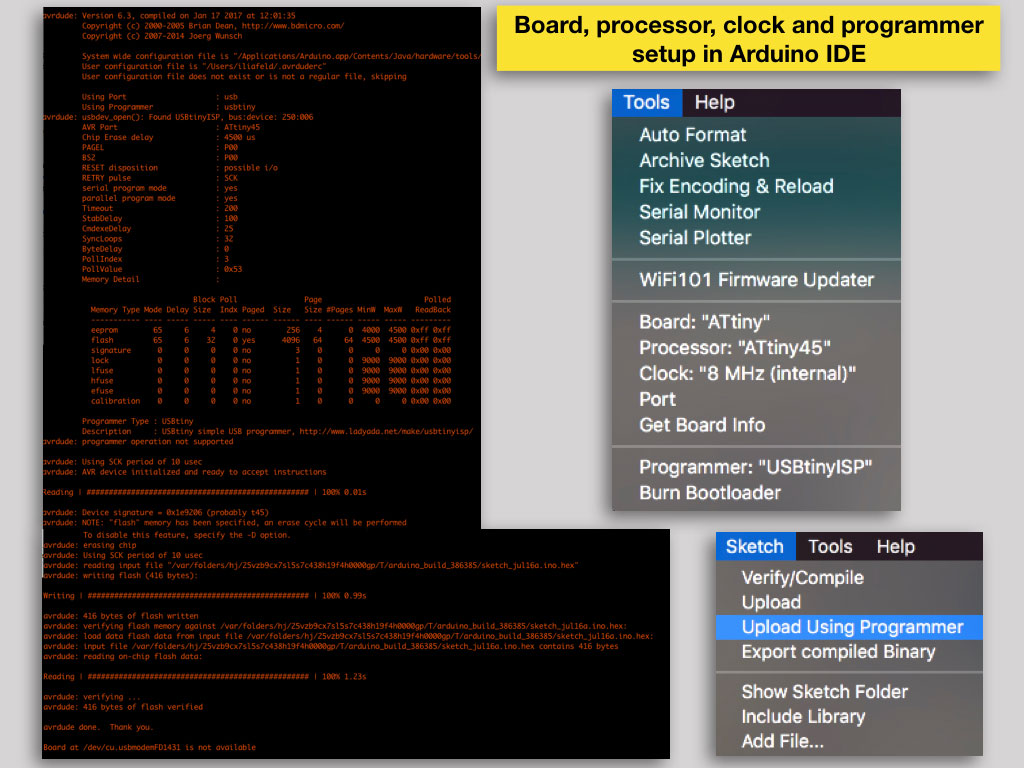Select Archive Sketch menu entry
The height and width of the screenshot is (768, 1024).
(x=704, y=161)
